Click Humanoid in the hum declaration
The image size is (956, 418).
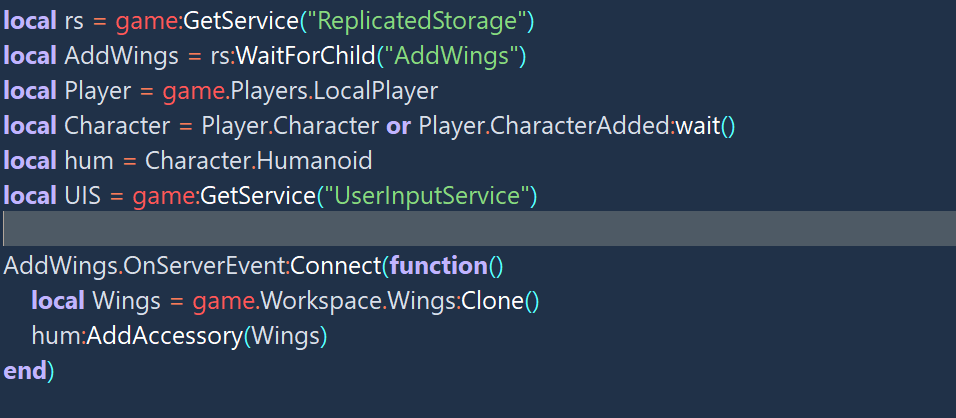[314, 161]
